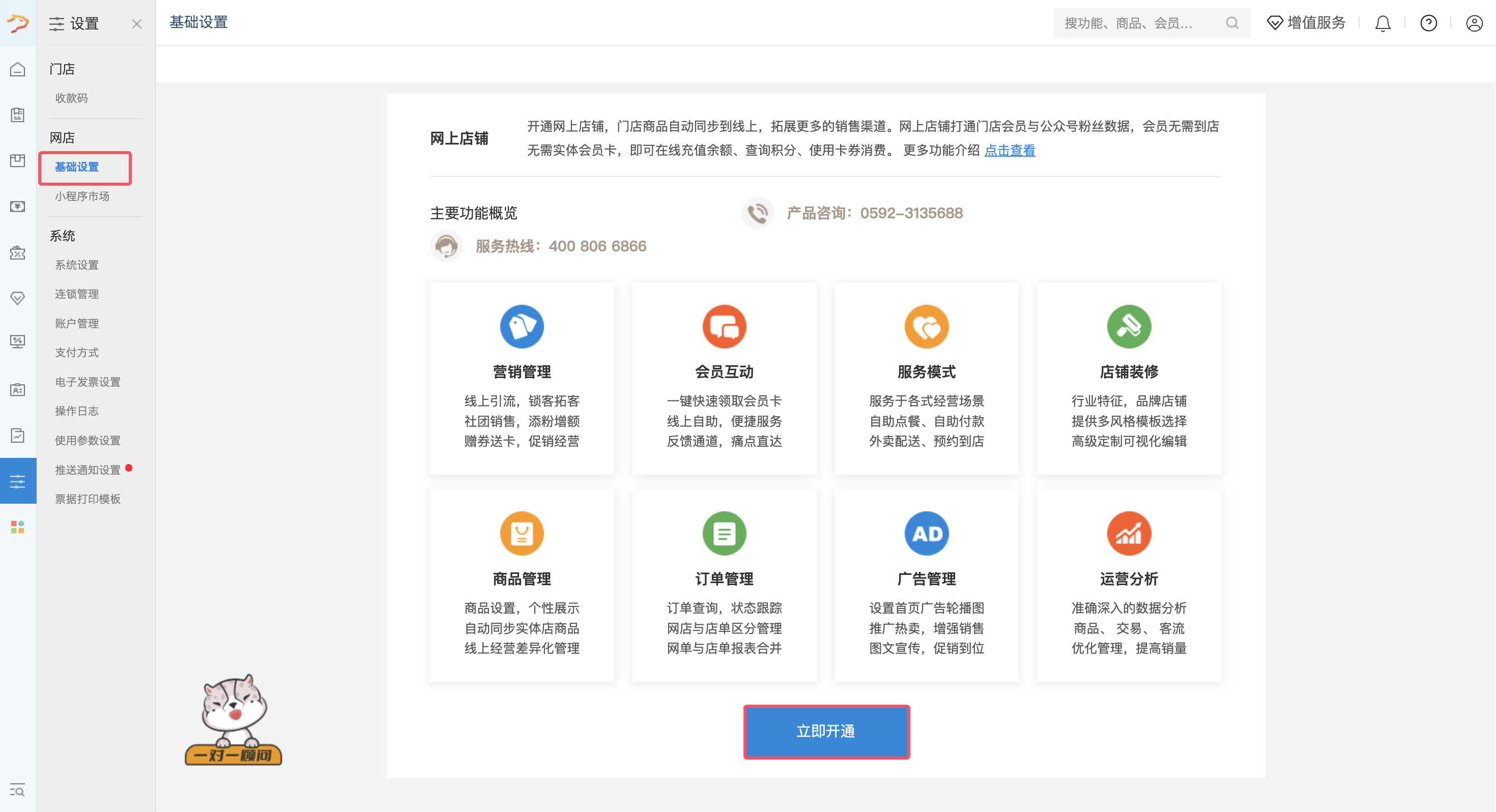Click the 订单管理 card title

point(724,578)
